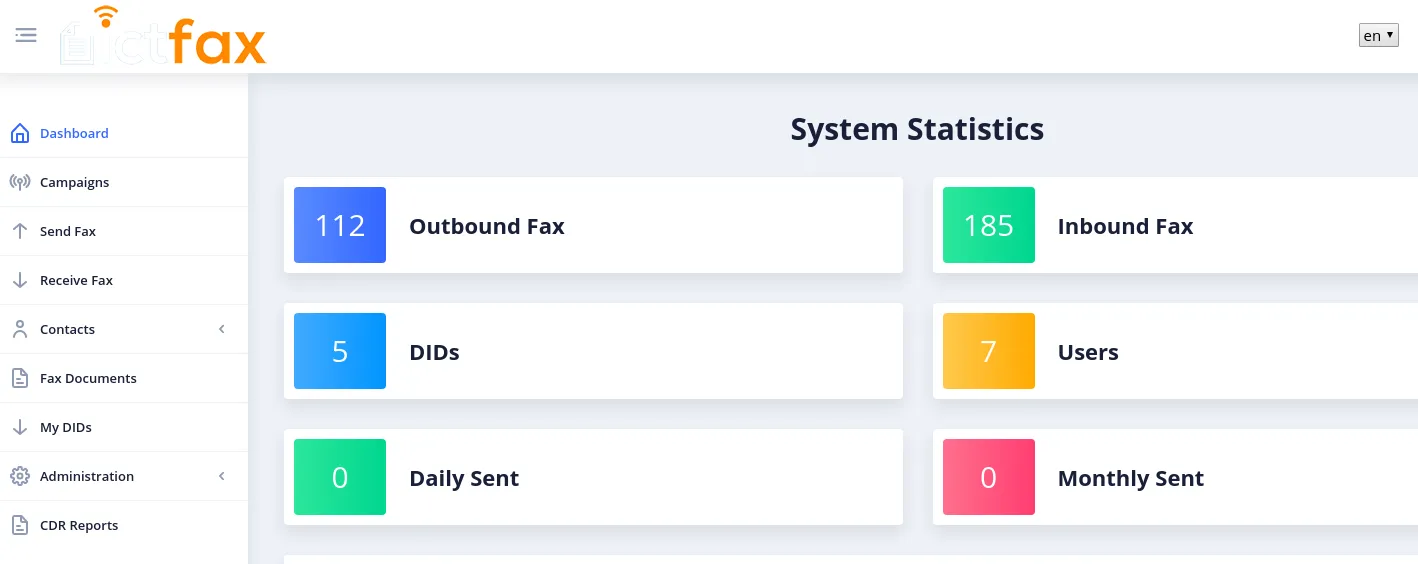Click the Fax Documents file icon
Image resolution: width=1418 pixels, height=564 pixels.
coord(19,378)
